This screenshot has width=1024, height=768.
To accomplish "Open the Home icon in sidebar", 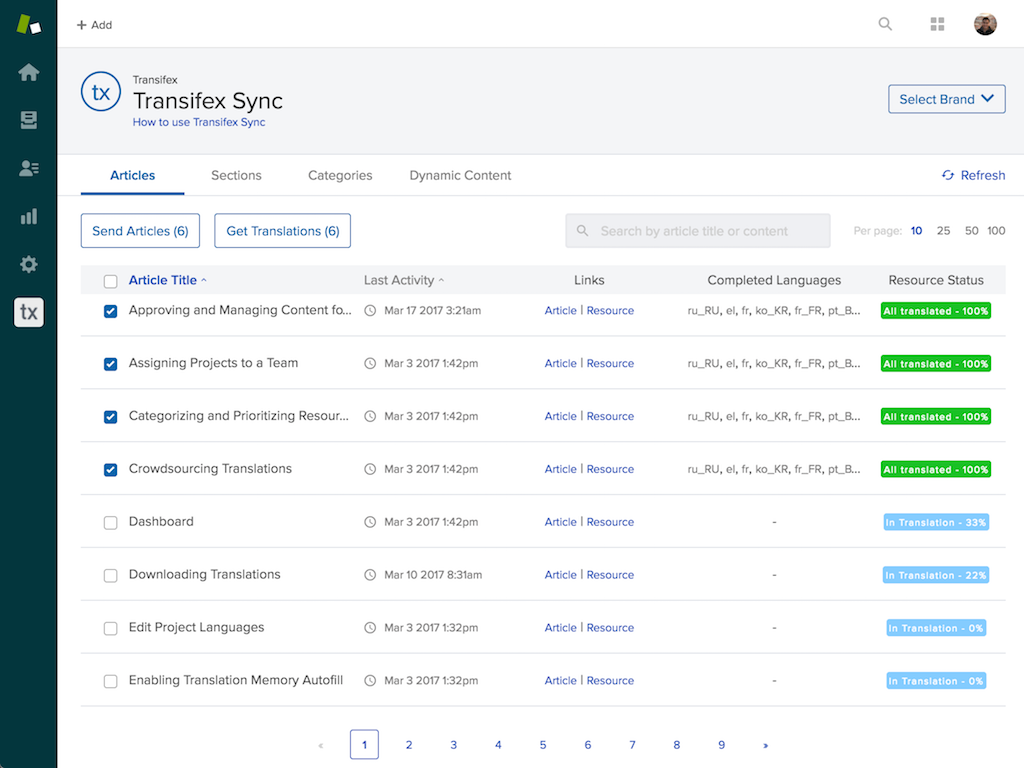I will point(29,72).
